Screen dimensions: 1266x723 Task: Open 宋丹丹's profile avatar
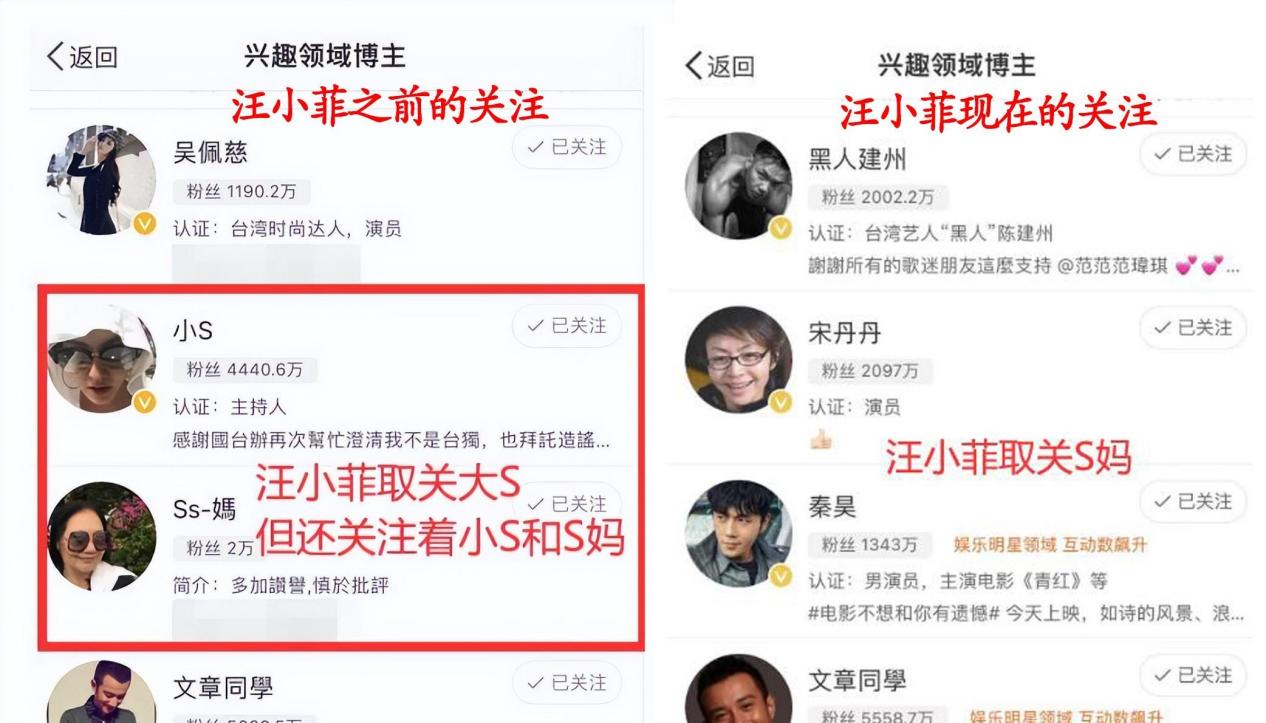pyautogui.click(x=738, y=359)
